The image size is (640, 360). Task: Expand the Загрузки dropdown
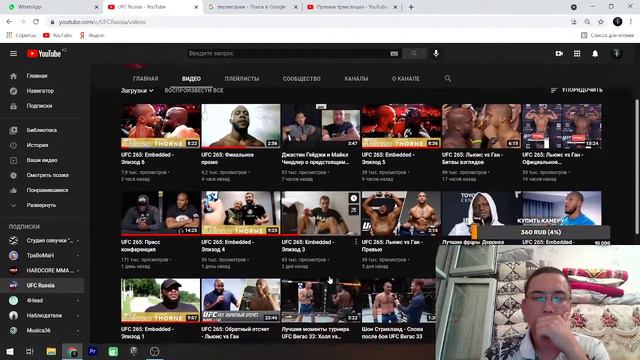[x=137, y=91]
